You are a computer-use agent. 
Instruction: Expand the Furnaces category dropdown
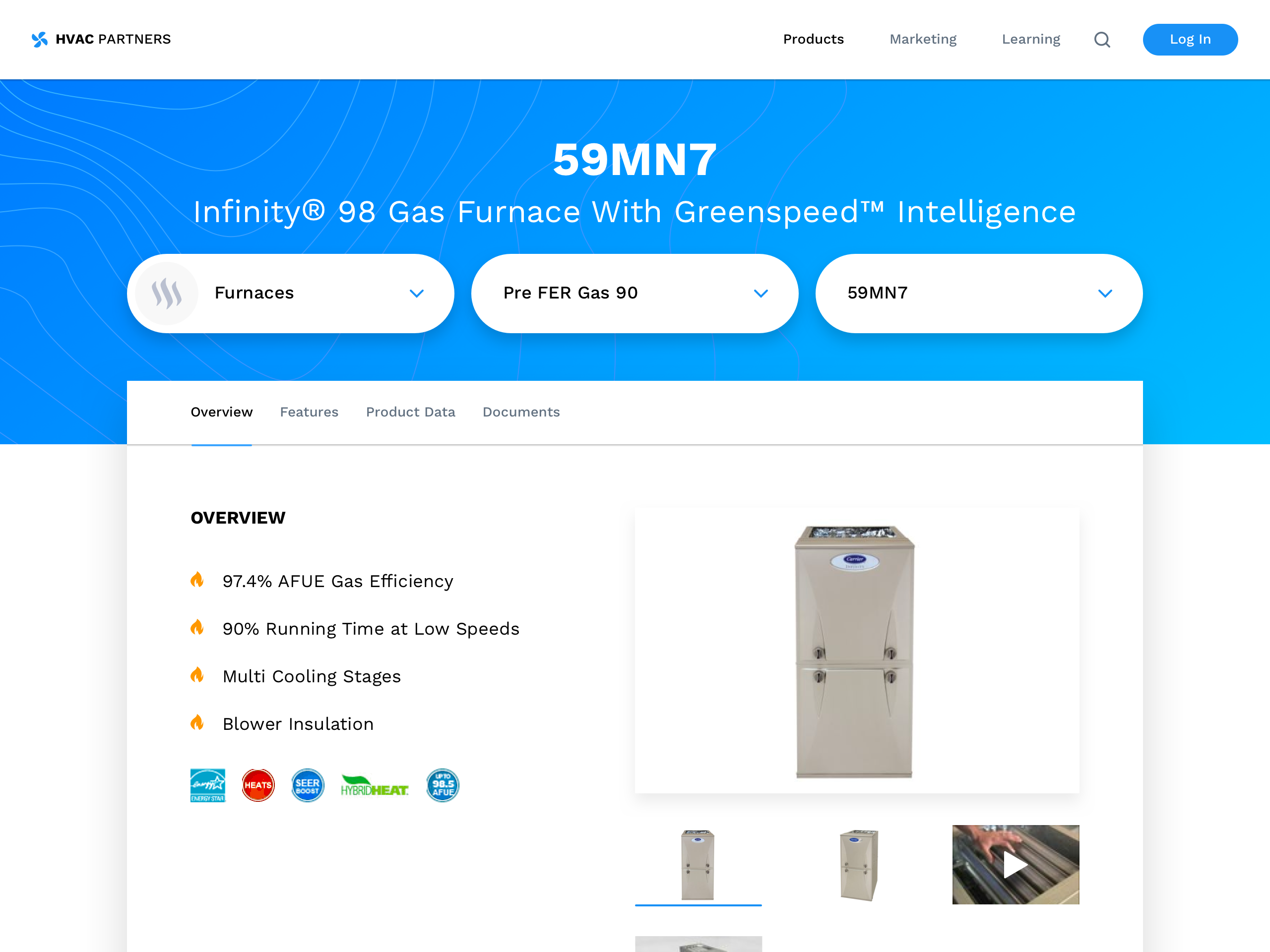[x=291, y=293]
